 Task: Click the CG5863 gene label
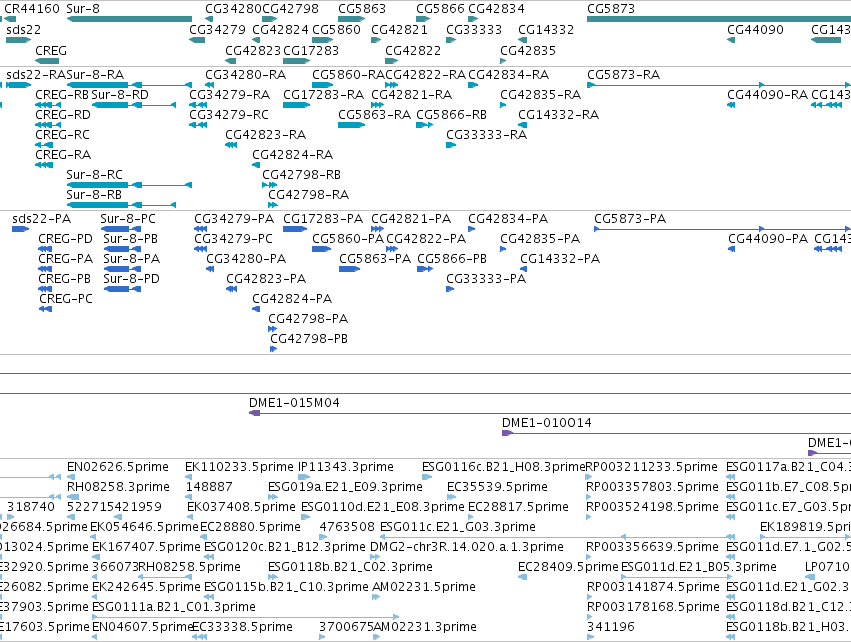(362, 9)
